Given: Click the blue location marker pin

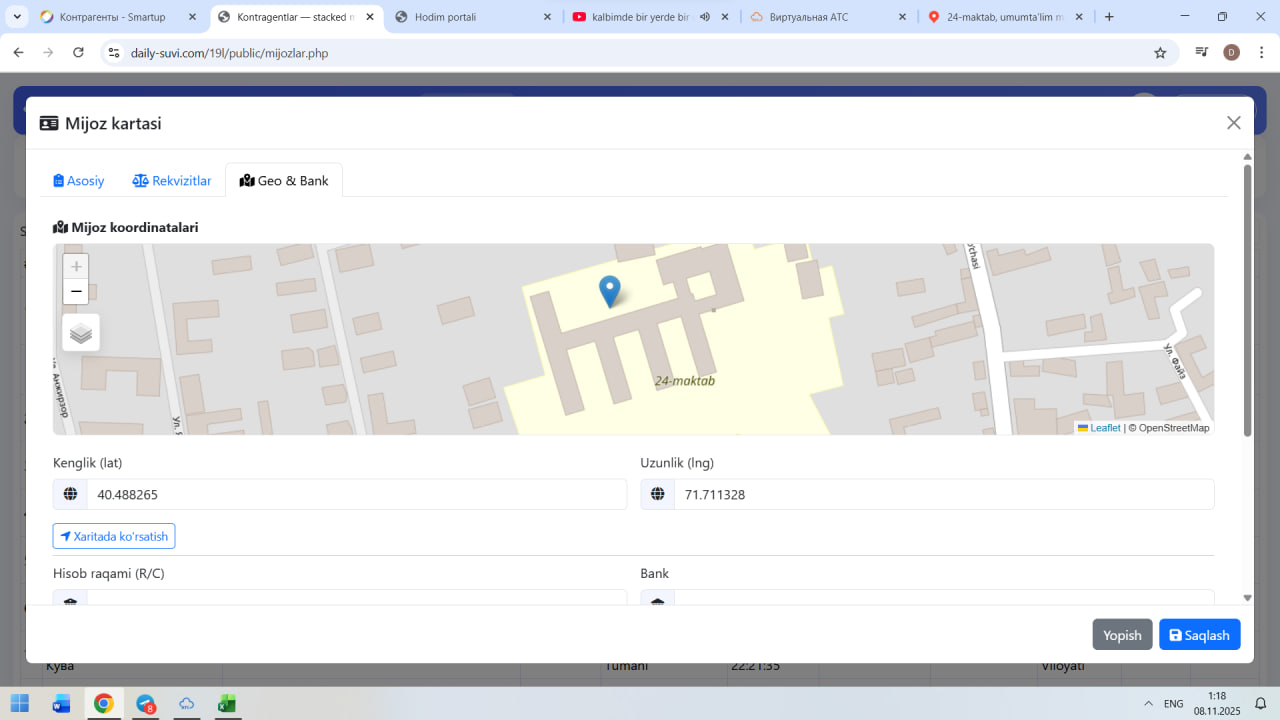Looking at the screenshot, I should click(609, 291).
